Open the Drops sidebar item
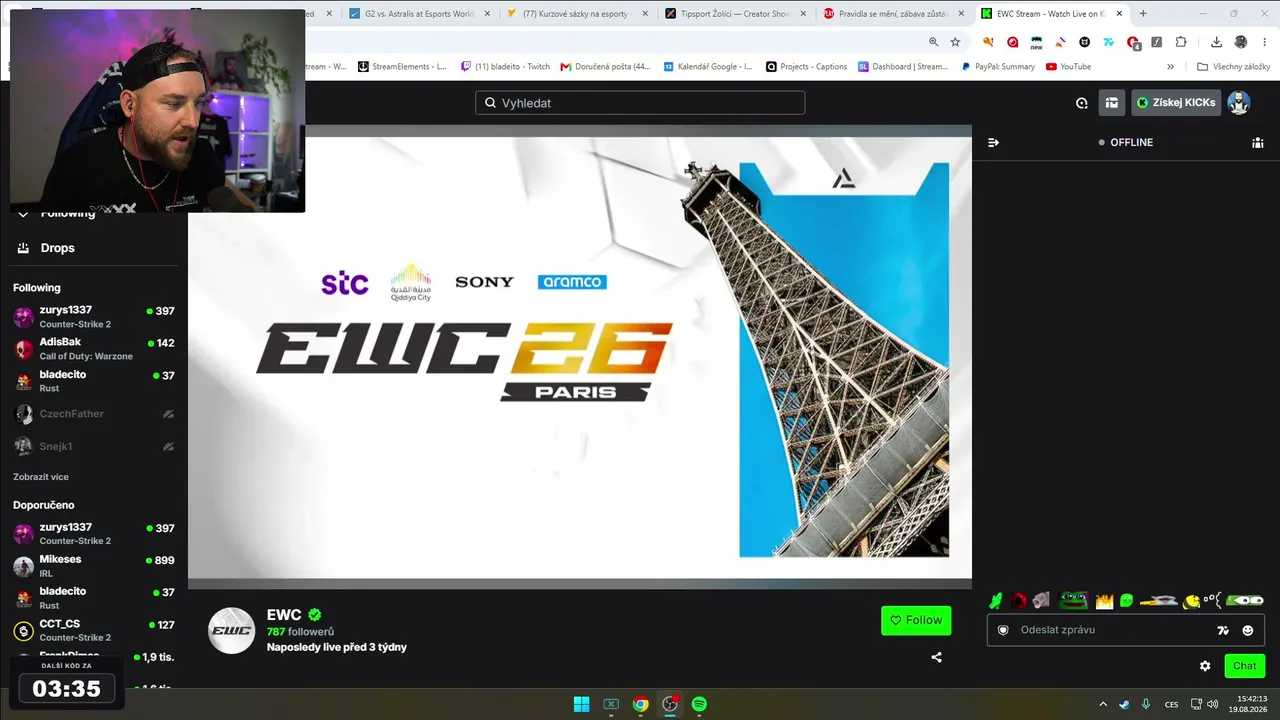Viewport: 1280px width, 720px height. tap(57, 248)
